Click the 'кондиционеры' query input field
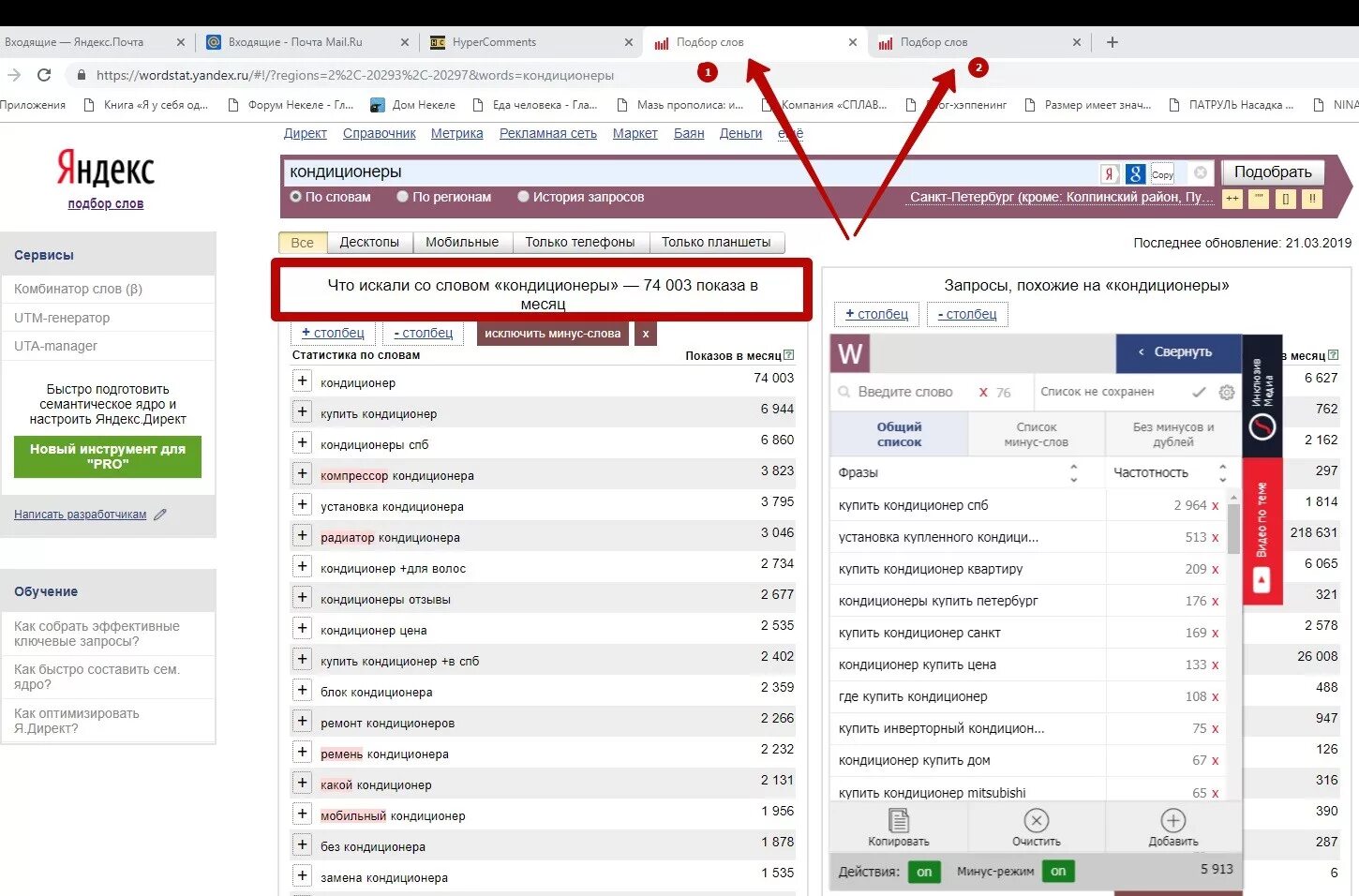The image size is (1359, 896). pyautogui.click(x=692, y=172)
